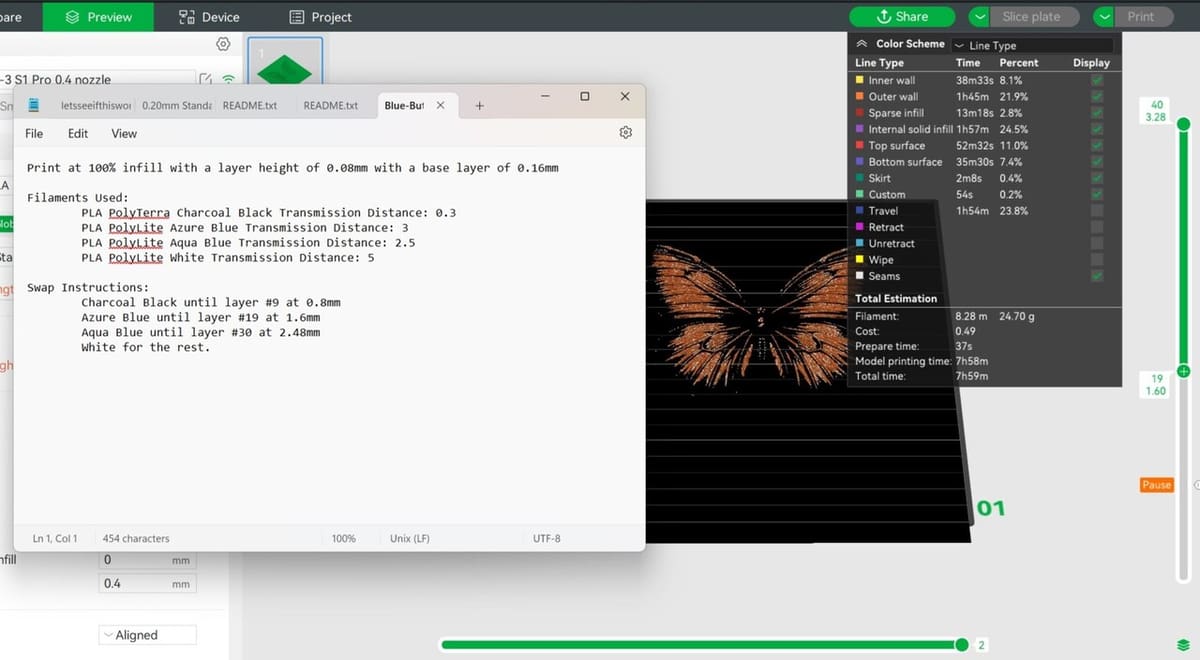Switch to the first README.txt Notepad tab
The height and width of the screenshot is (660, 1200).
[250, 105]
